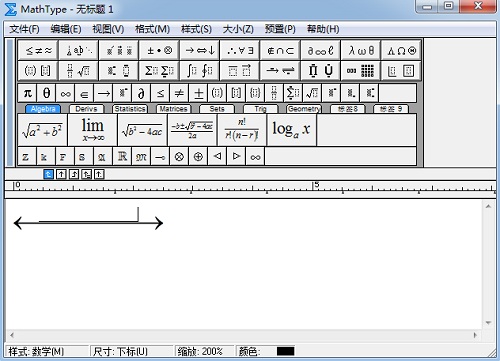Viewport: 500px width, 361px height.
Task: Open the 预置(P) menu
Action: point(280,29)
